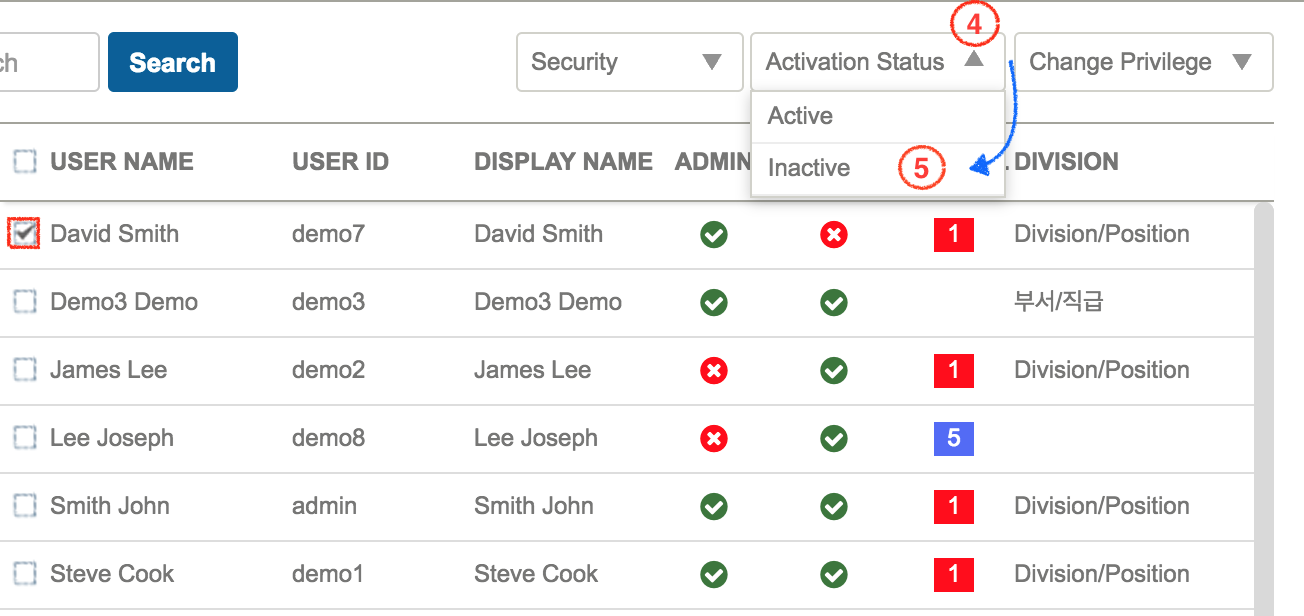Open the Security filter dropdown
1304x616 pixels.
click(x=629, y=62)
